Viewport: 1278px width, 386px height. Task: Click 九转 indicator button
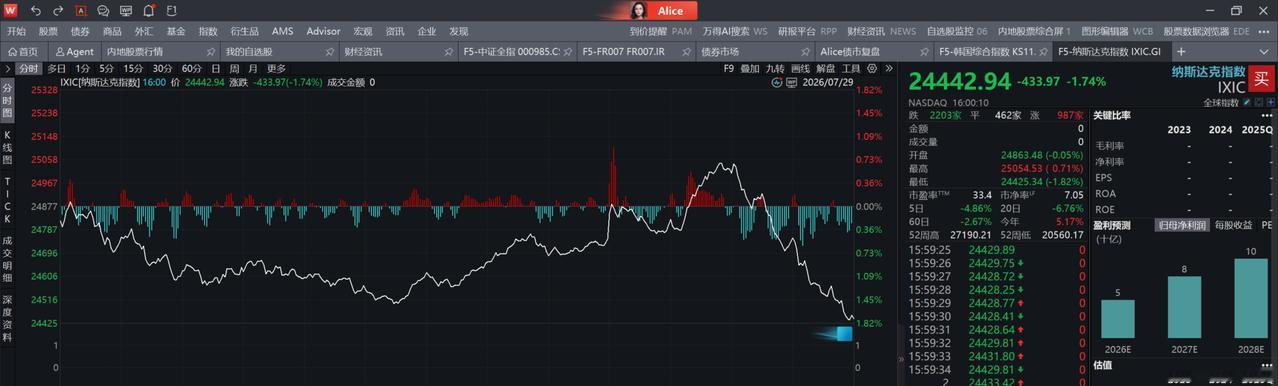click(x=776, y=69)
